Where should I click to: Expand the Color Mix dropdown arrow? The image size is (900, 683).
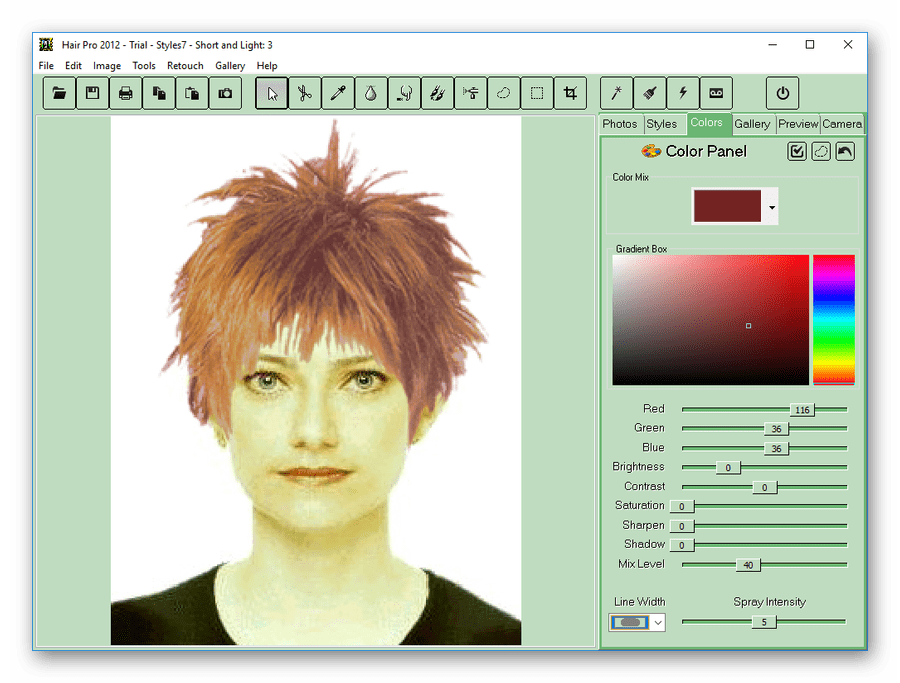click(772, 207)
